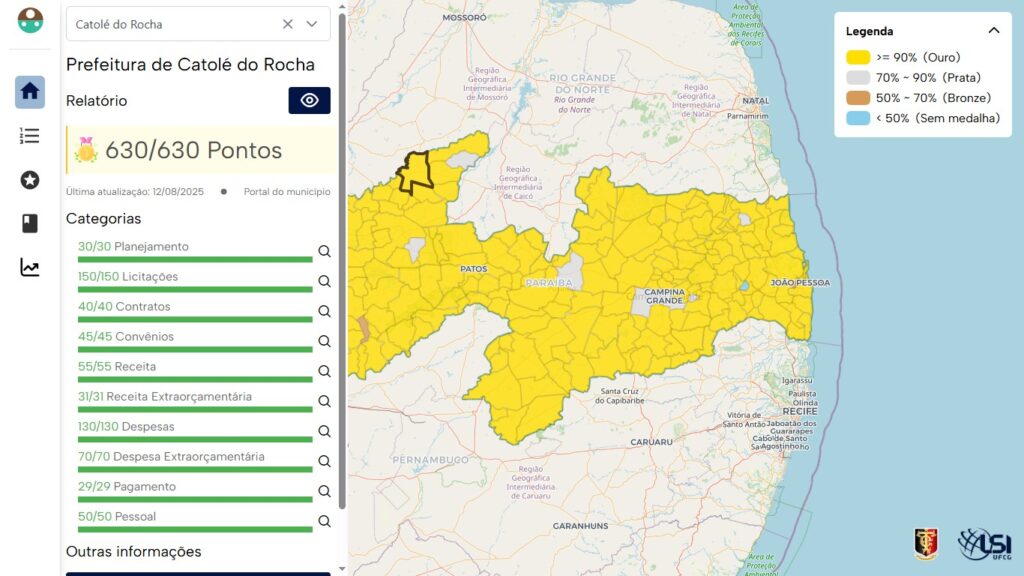This screenshot has height=576, width=1024.
Task: Click magnifier beside Pessoal category
Action: pos(324,521)
